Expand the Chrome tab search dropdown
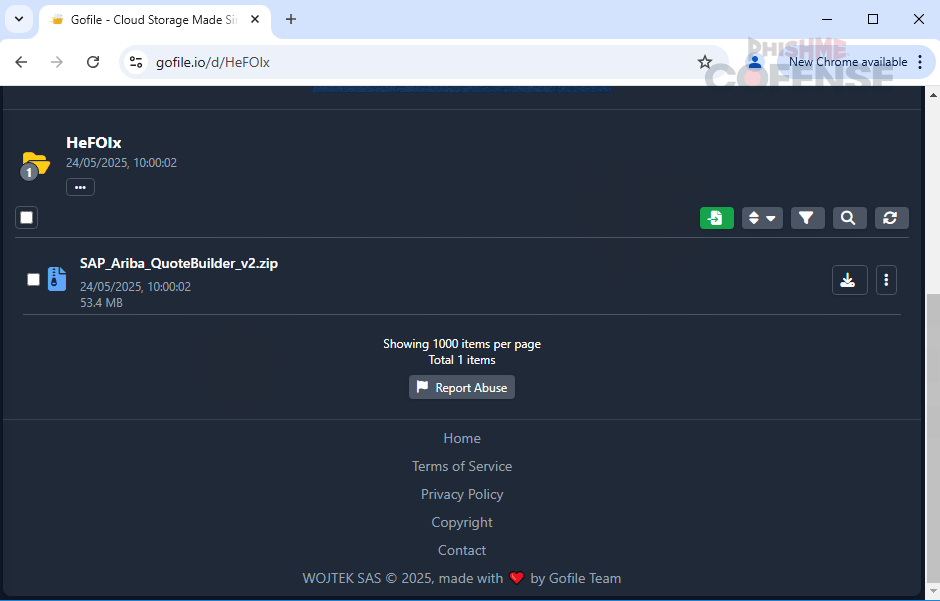The height and width of the screenshot is (601, 940). [18, 19]
